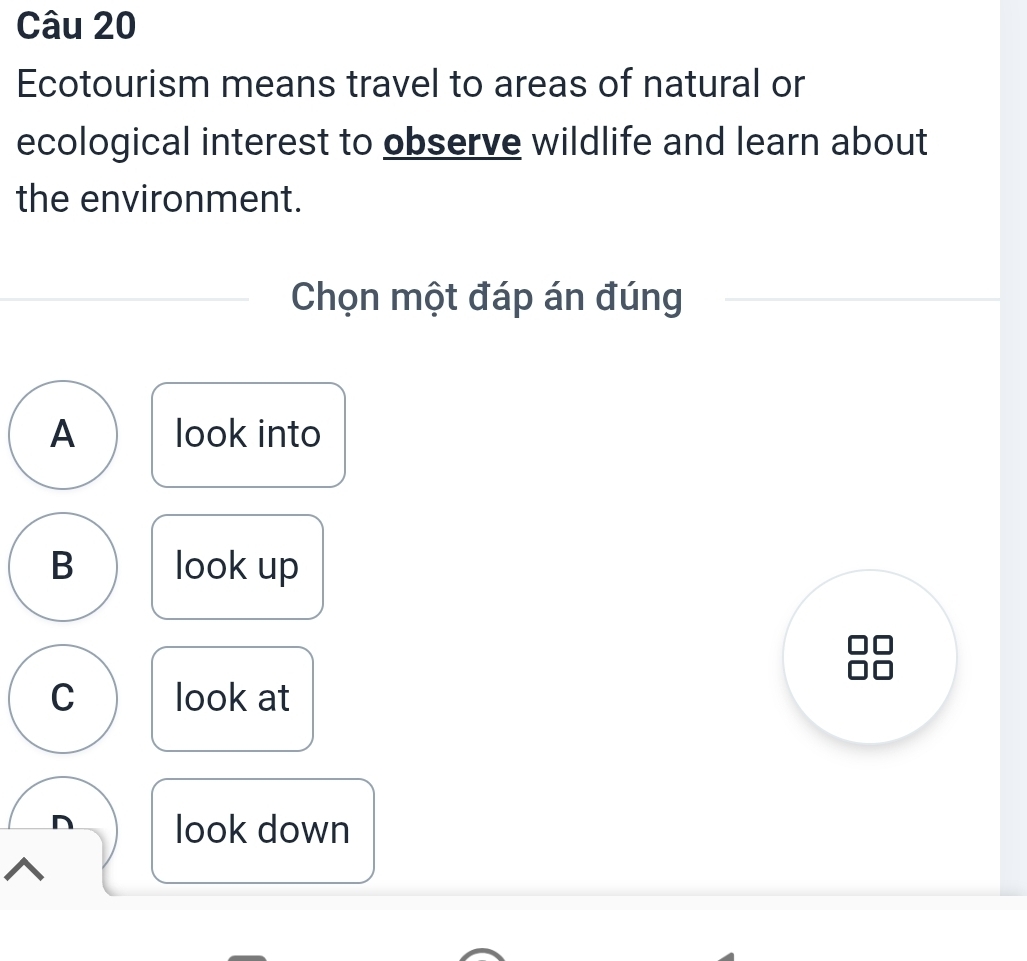Pick the "look into" answer box
Image resolution: width=1027 pixels, height=961 pixels.
(248, 435)
